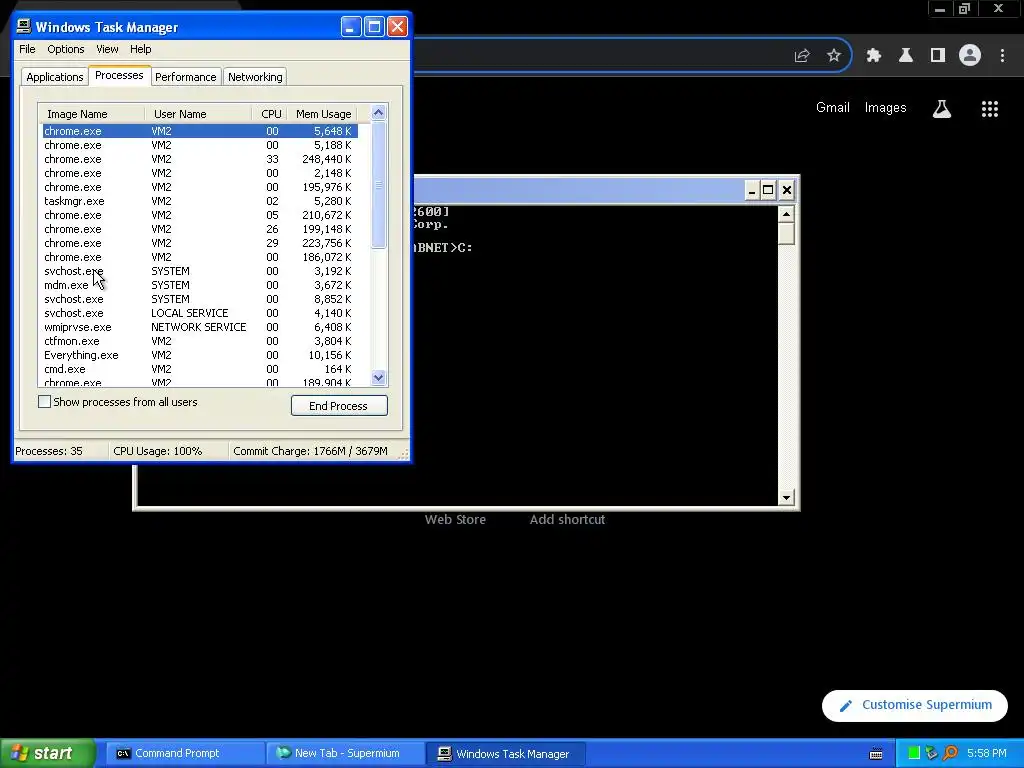
Task: Click Command Prompt scroll up arrow
Action: 786,214
